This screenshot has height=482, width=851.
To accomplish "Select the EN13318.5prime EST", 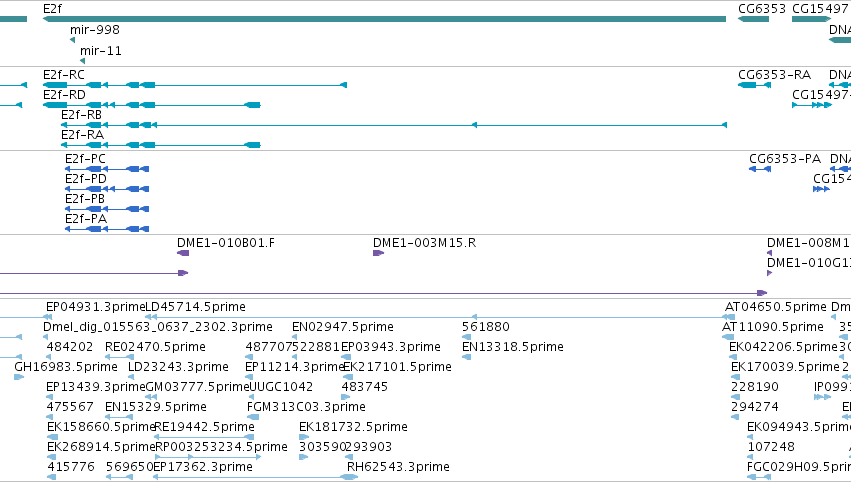I will pos(466,357).
